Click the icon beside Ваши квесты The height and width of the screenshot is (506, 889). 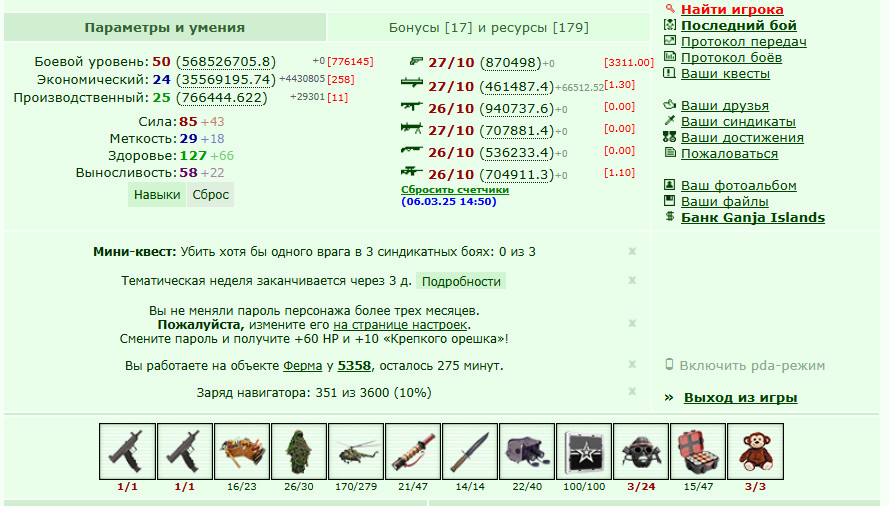click(670, 73)
